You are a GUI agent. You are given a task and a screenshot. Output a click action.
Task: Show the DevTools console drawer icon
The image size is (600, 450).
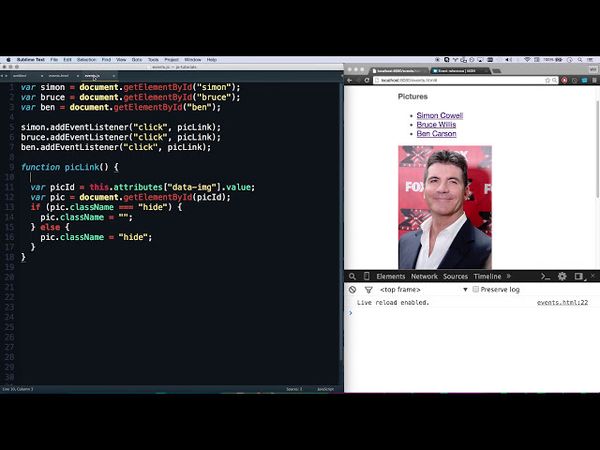coord(545,276)
